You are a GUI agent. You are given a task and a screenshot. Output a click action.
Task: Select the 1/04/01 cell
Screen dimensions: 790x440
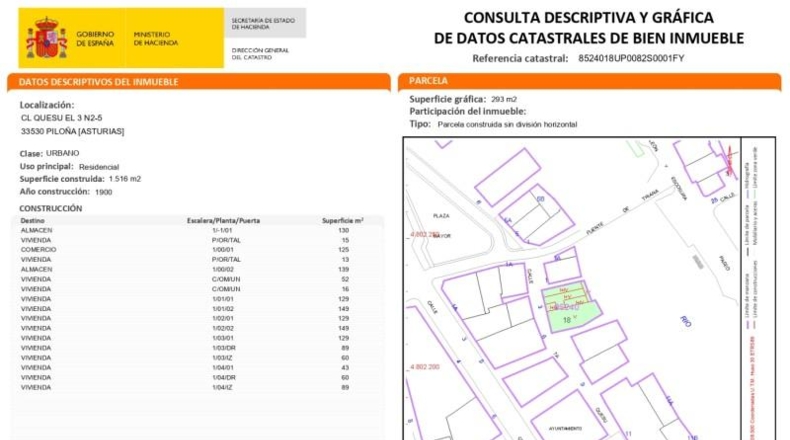coord(223,368)
